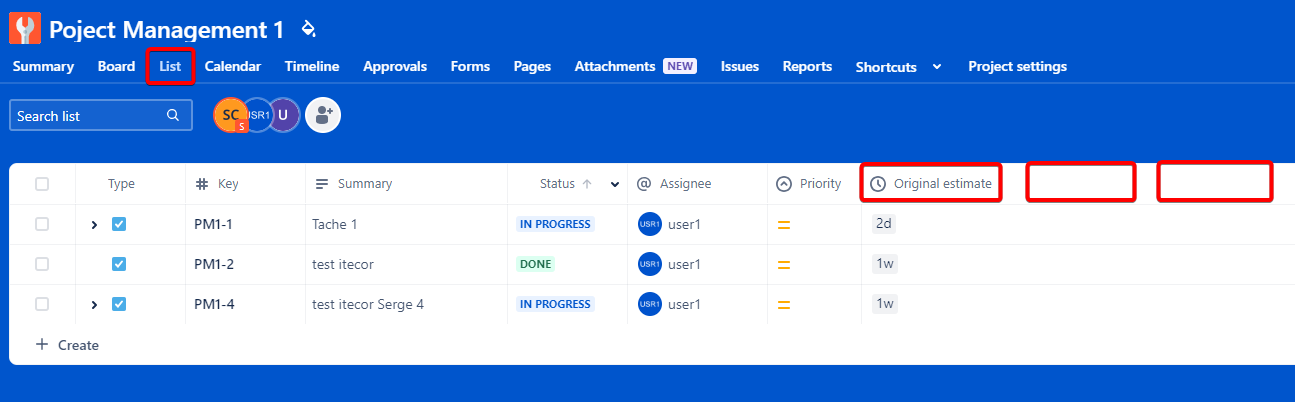Click the task type icon for PM1-2
Image resolution: width=1295 pixels, height=402 pixels.
click(x=119, y=264)
